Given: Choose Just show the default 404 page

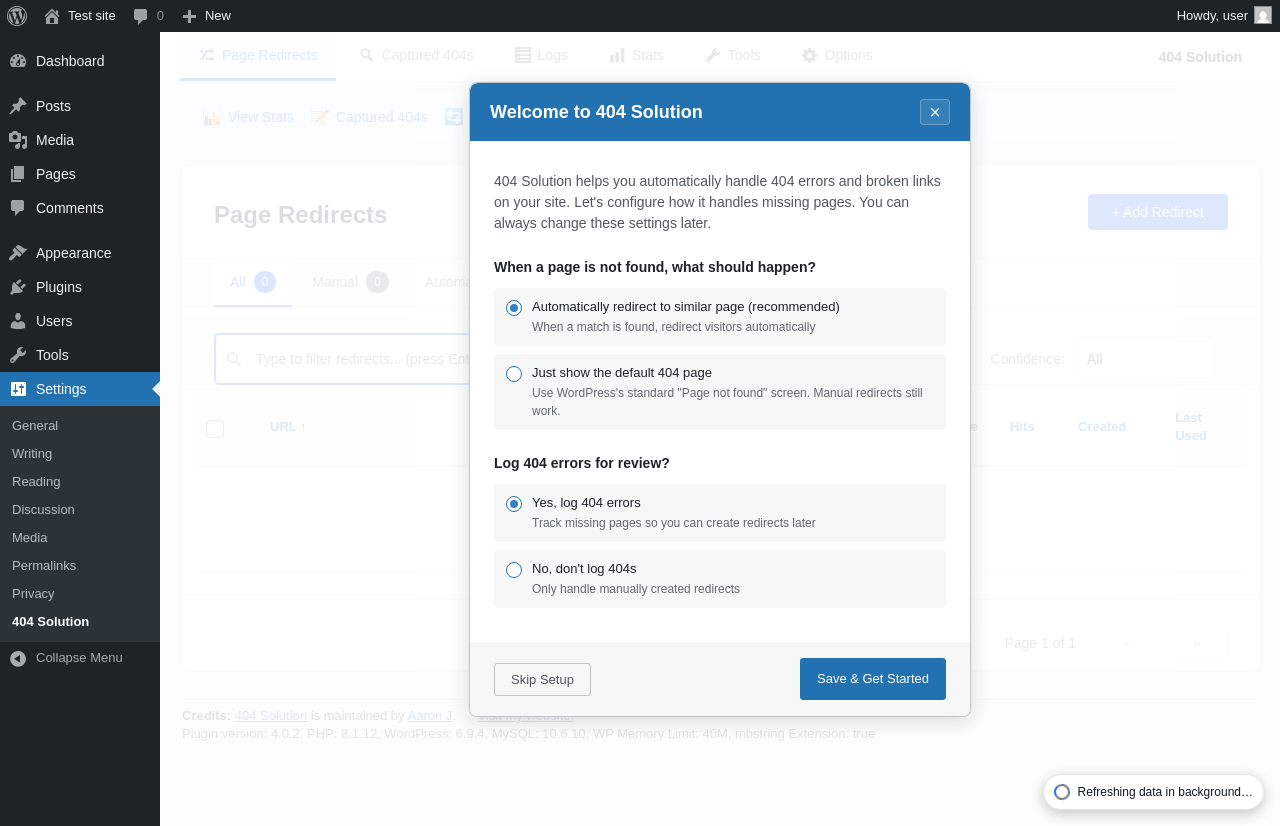Looking at the screenshot, I should 514,374.
